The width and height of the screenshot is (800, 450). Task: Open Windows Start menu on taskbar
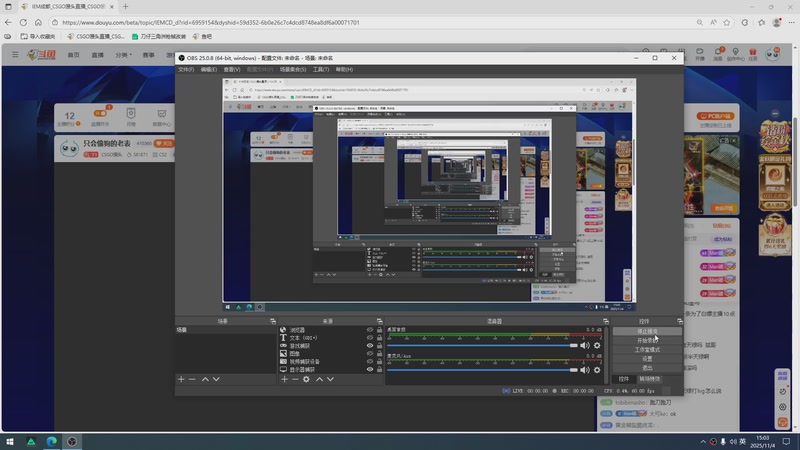[10, 441]
